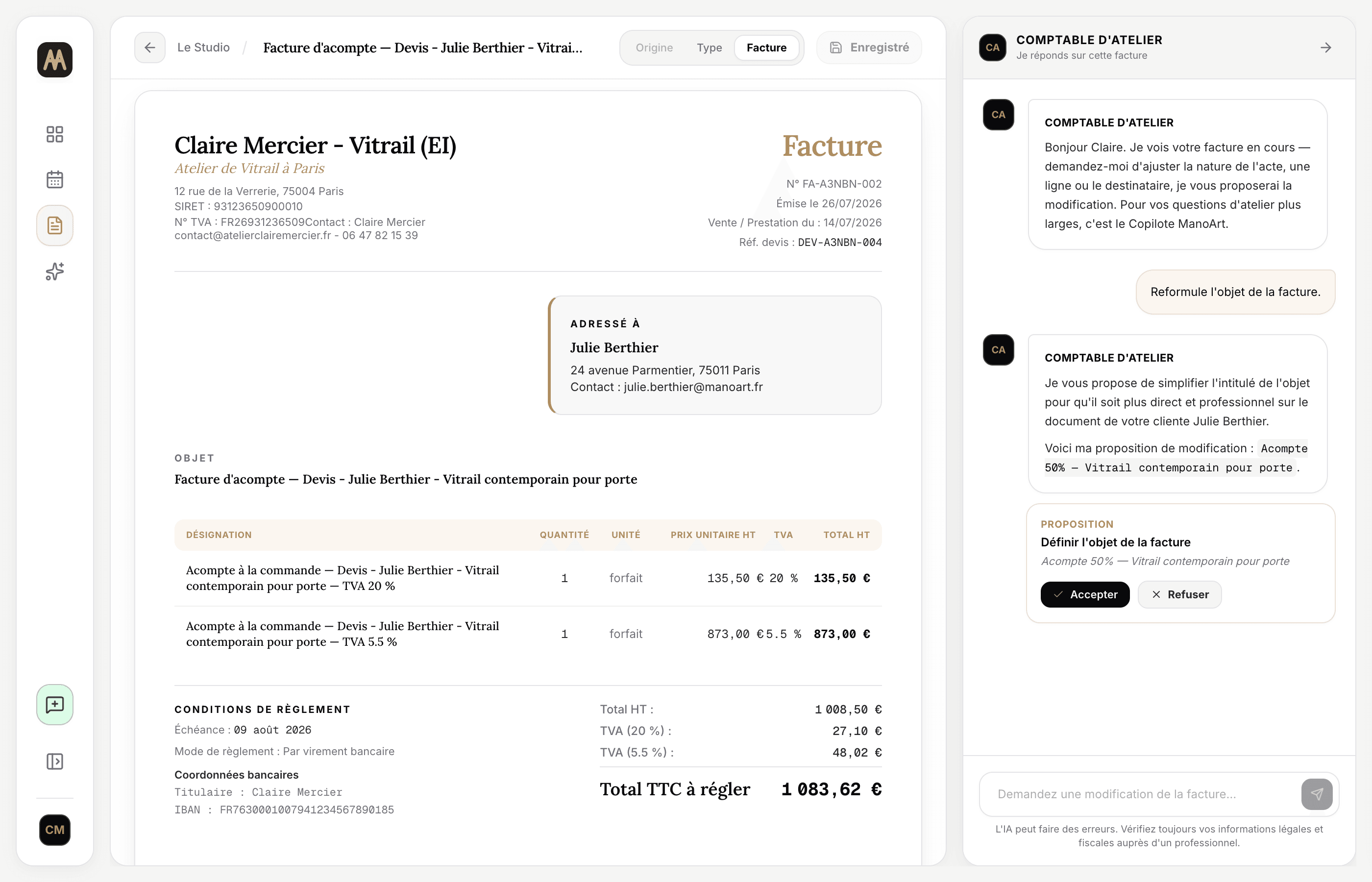Click 'Vente / Prestation du : 14/07/2026'
This screenshot has width=1372, height=882.
[794, 223]
